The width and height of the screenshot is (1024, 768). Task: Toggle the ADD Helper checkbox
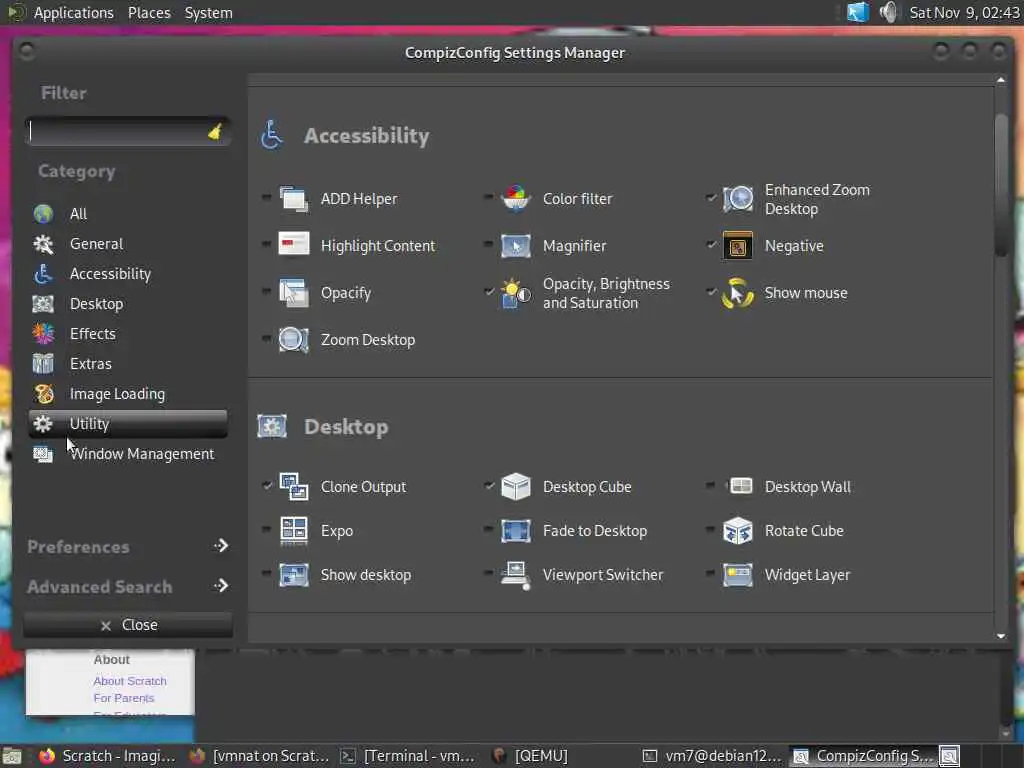(x=266, y=197)
